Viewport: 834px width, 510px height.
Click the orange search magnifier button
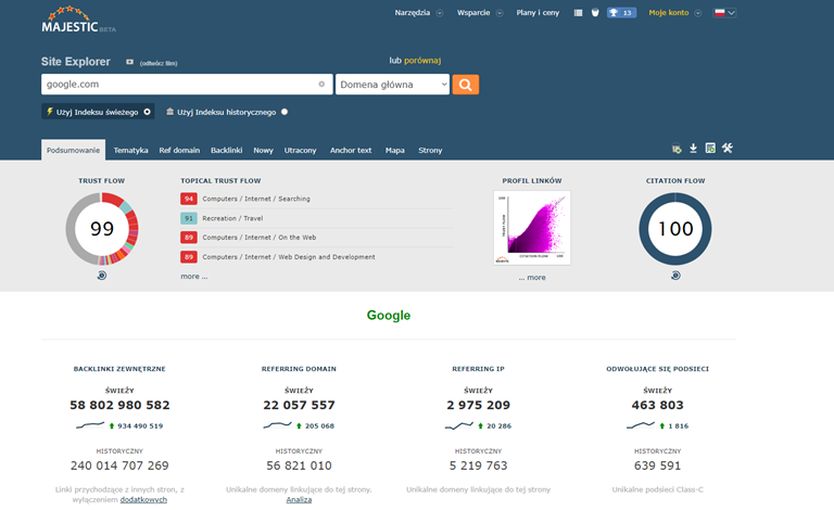[465, 85]
